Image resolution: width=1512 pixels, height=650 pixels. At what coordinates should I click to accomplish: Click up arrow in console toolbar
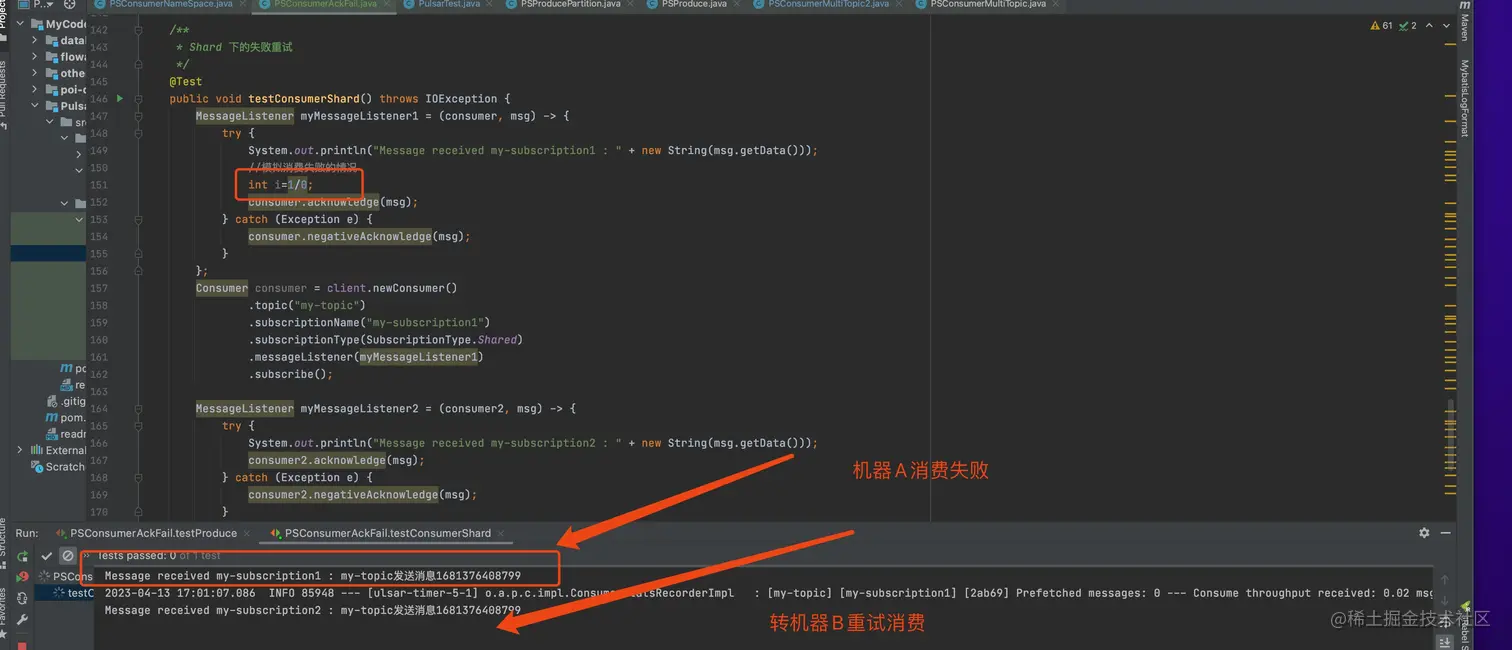click(1443, 578)
